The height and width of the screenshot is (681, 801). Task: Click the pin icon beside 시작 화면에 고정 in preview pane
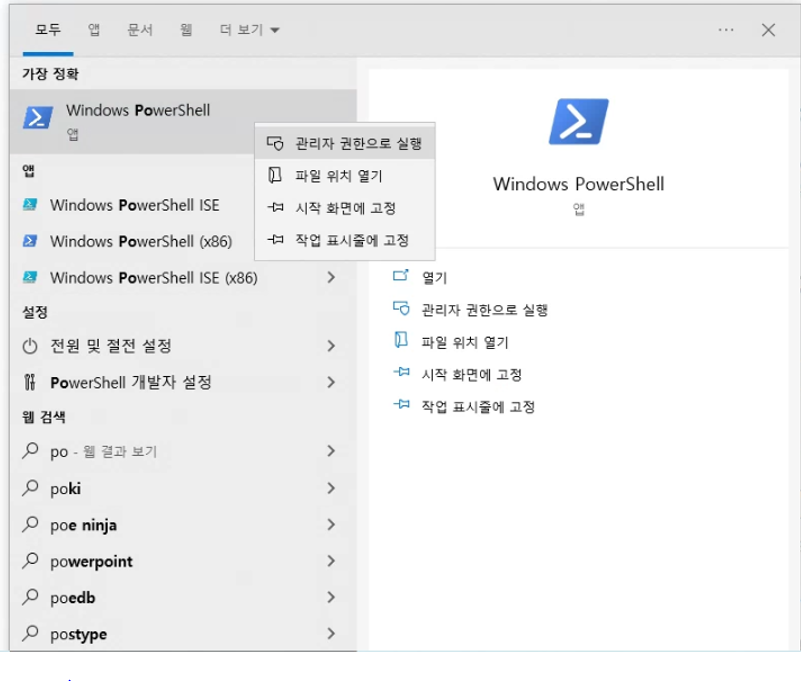click(402, 372)
